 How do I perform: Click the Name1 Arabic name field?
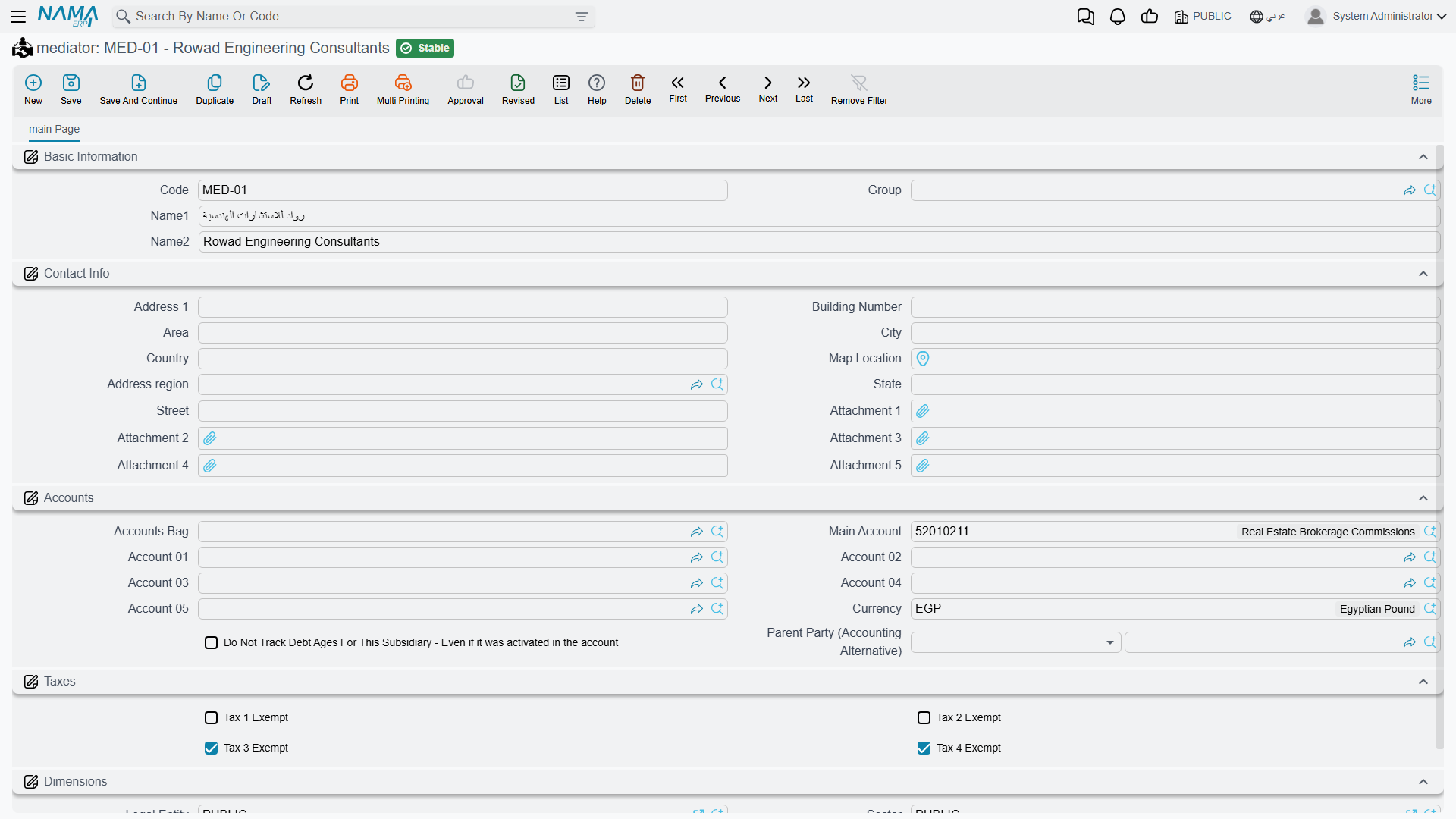pyautogui.click(x=818, y=216)
